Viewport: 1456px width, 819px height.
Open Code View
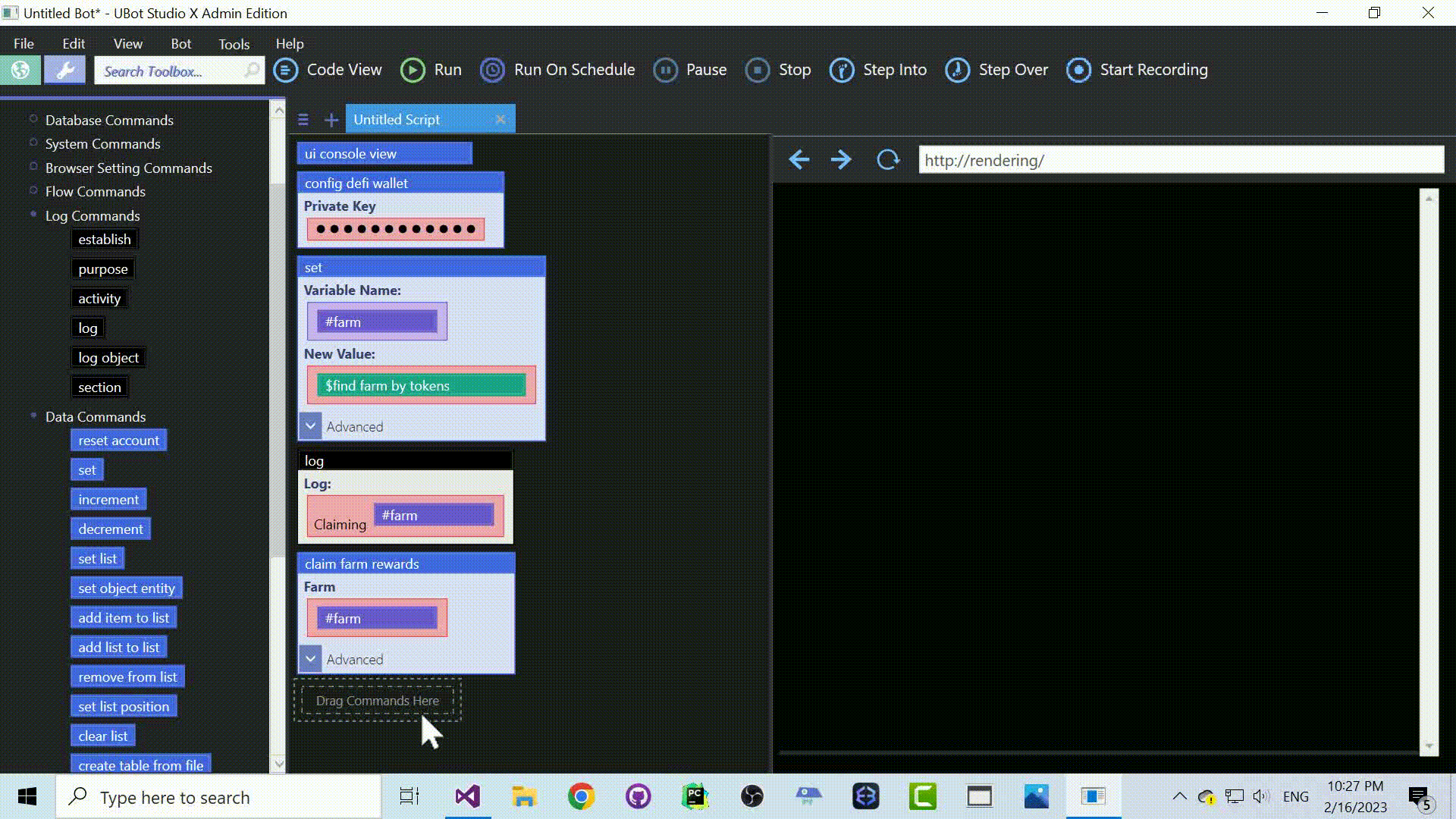(328, 70)
